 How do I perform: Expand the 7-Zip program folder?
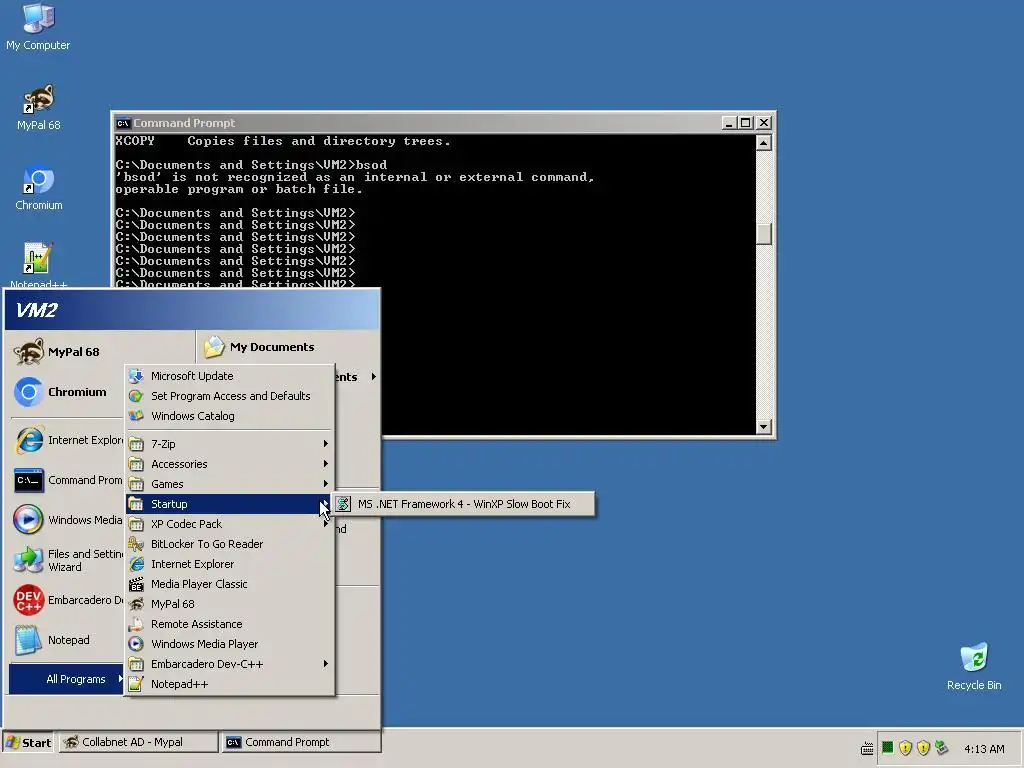230,444
